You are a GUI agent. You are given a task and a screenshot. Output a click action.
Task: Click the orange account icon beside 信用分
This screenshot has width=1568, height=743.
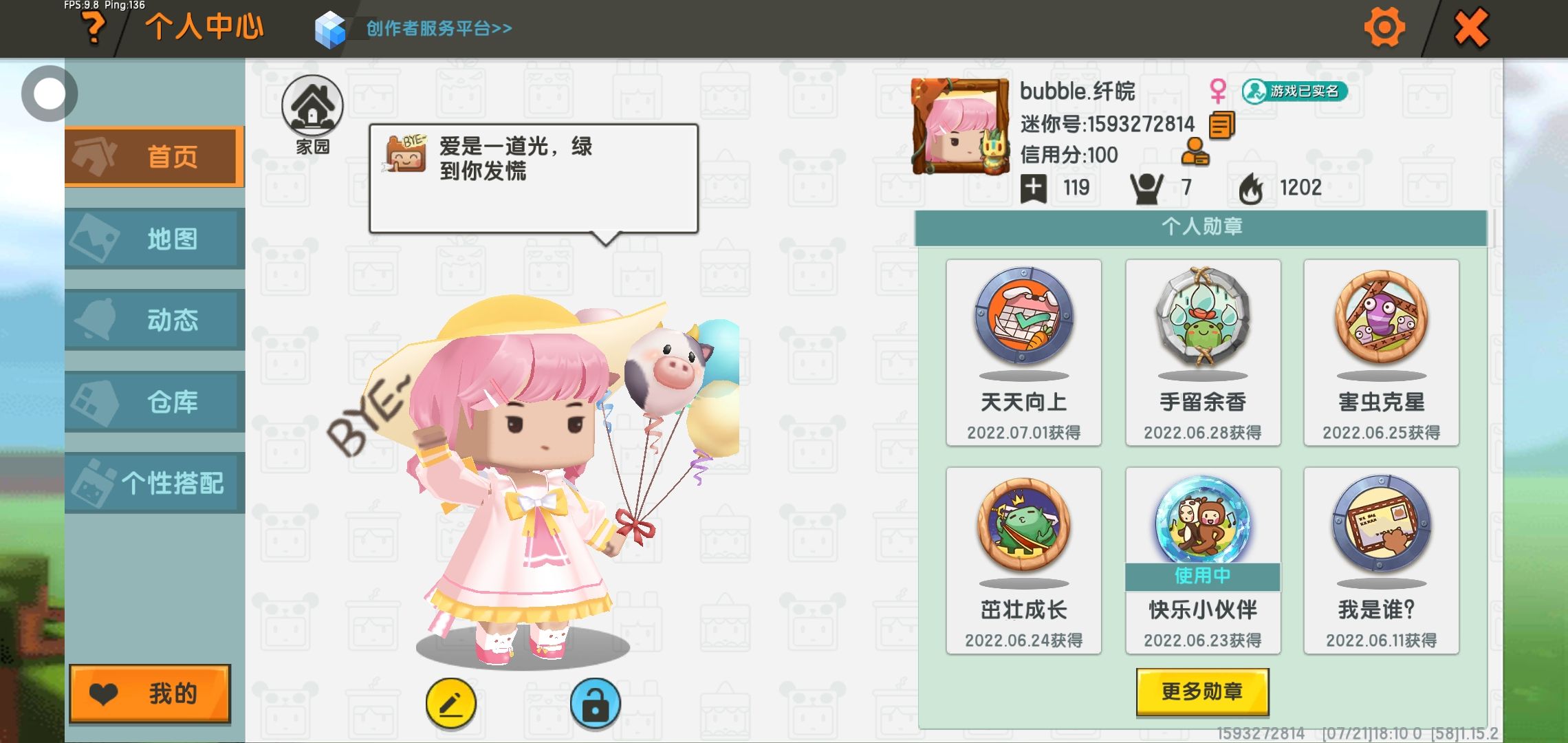tap(1195, 153)
